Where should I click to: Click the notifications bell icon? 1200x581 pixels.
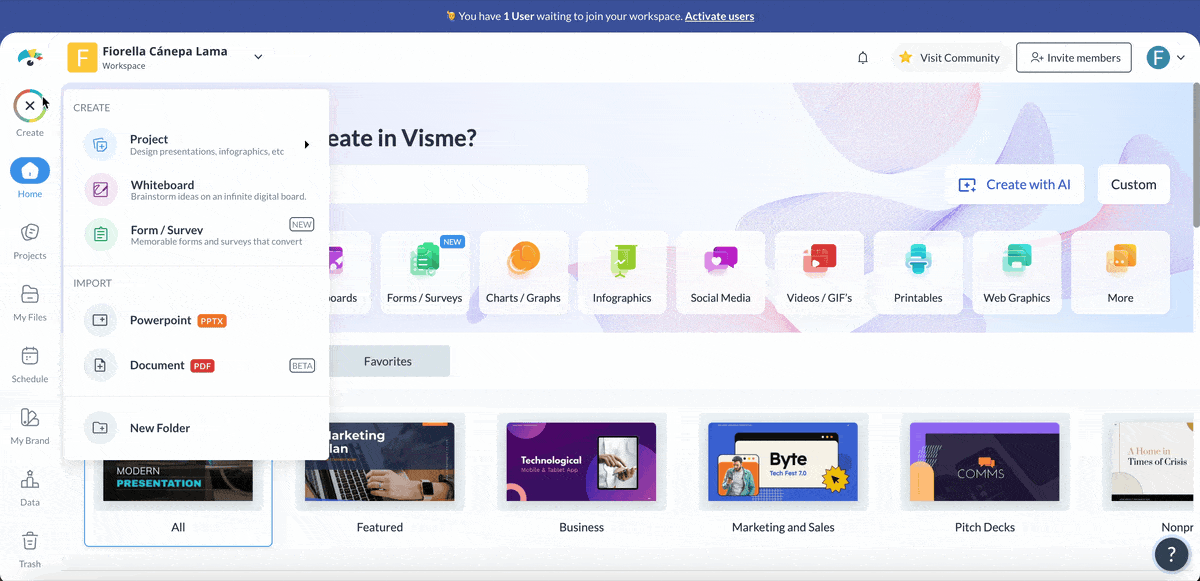(x=863, y=58)
